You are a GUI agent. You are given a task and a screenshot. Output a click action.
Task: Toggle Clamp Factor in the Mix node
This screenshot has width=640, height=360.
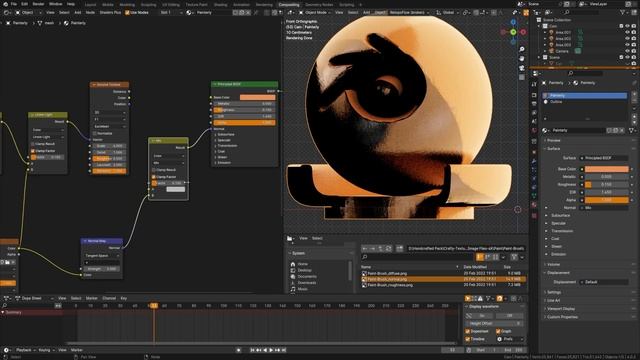[154, 177]
